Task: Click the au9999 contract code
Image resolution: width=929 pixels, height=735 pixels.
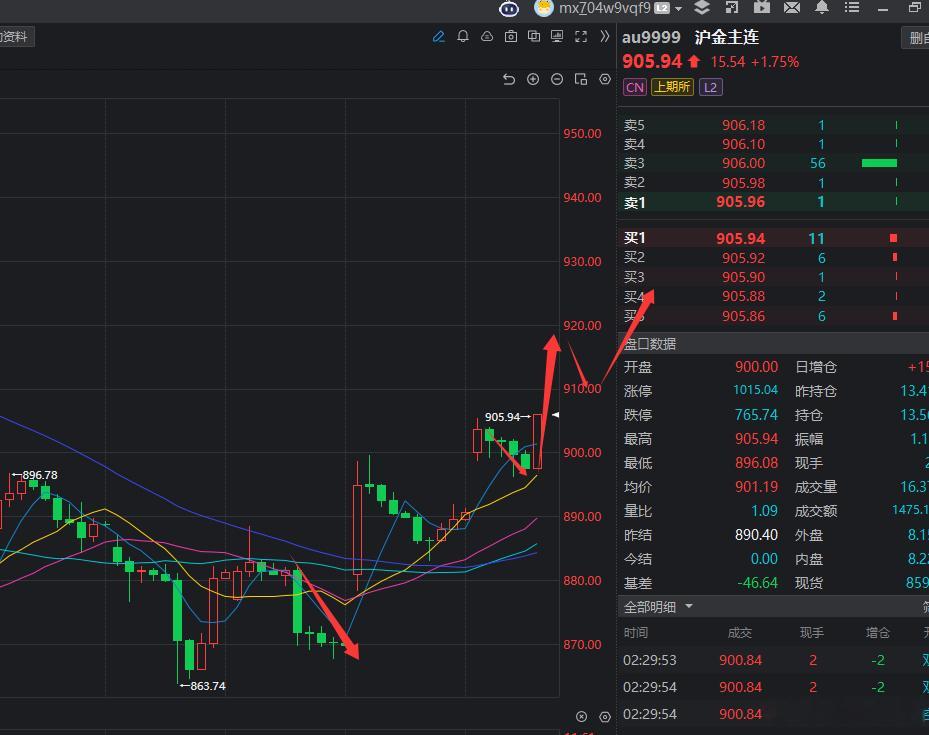Action: point(651,37)
